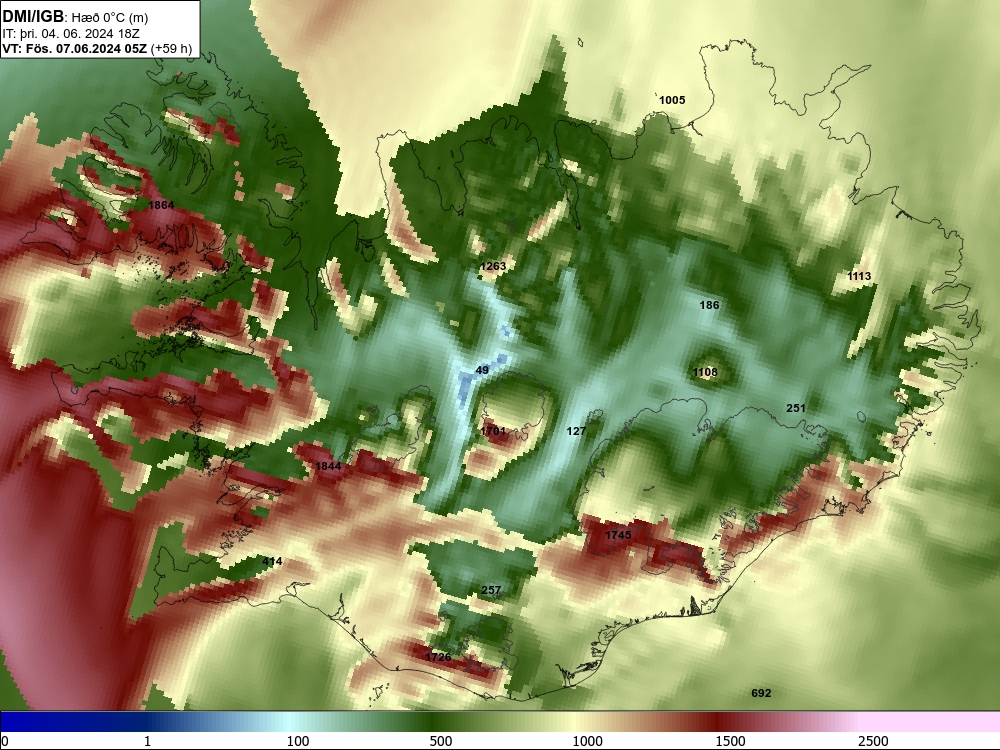
Task: Click the 1000 tick on the color scale
Action: tap(587, 741)
